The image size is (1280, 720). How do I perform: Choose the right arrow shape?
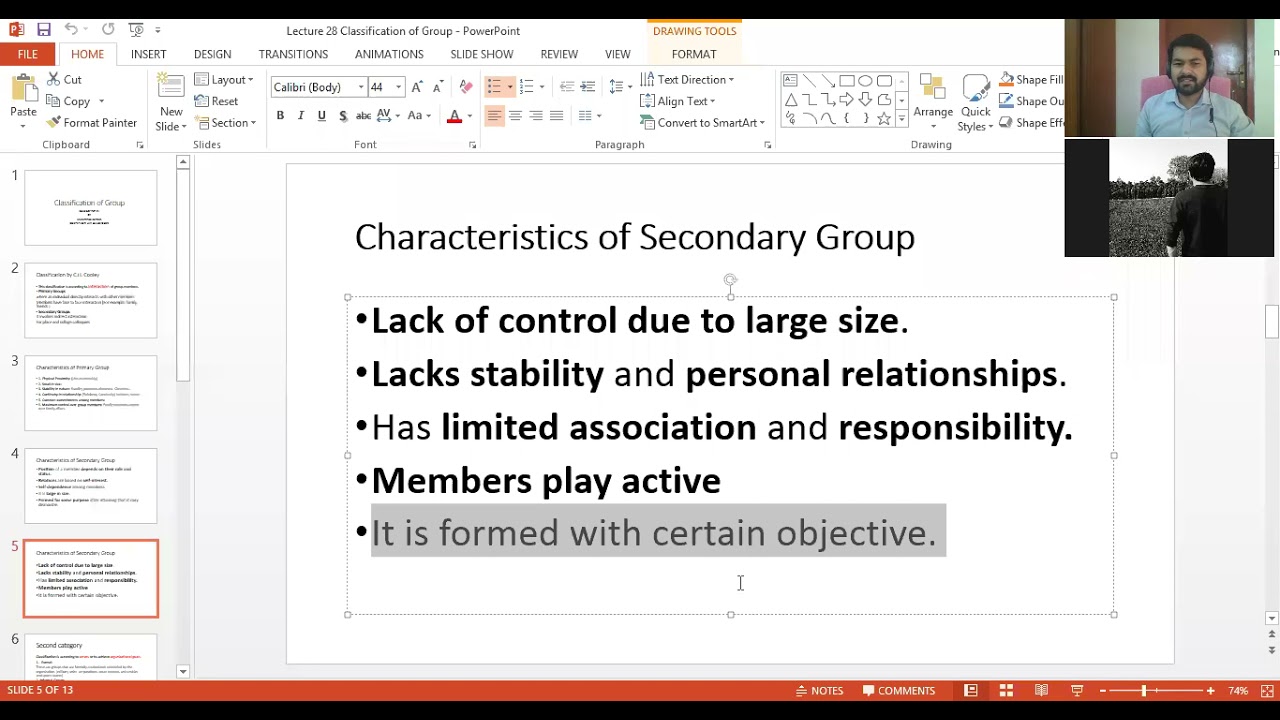coord(846,100)
